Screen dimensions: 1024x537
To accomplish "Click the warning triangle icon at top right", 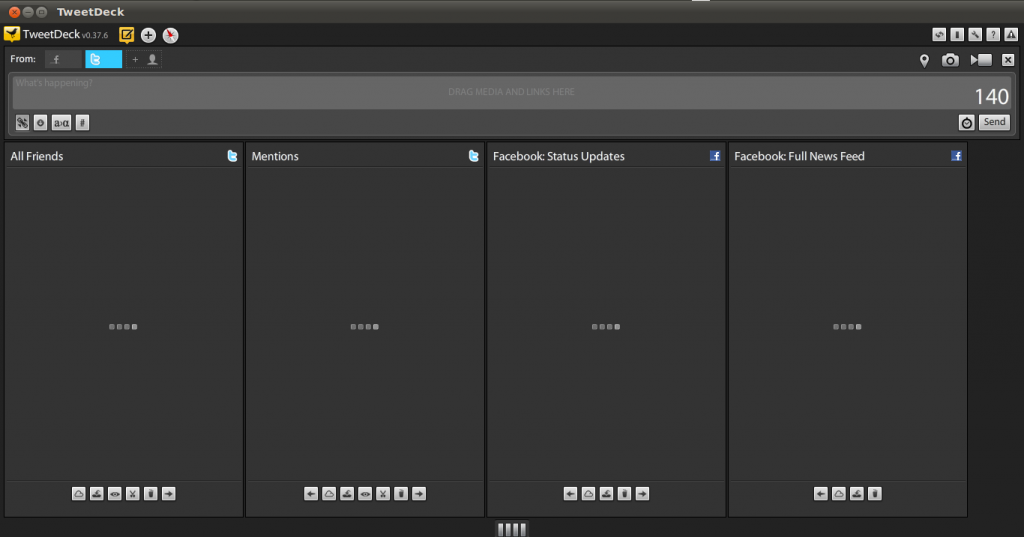I will pyautogui.click(x=1011, y=35).
